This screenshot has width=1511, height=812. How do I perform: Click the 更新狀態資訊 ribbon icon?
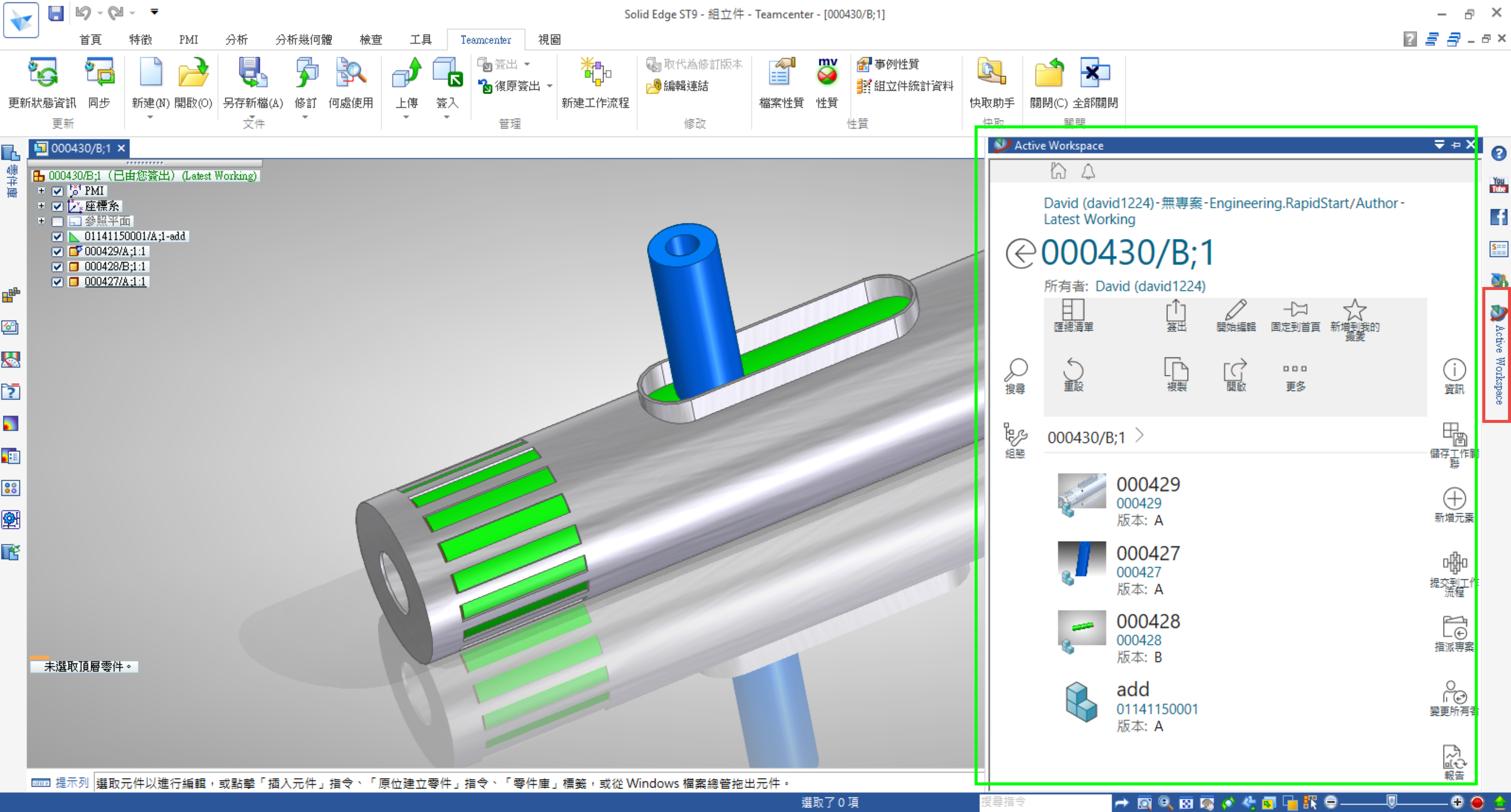pyautogui.click(x=42, y=73)
